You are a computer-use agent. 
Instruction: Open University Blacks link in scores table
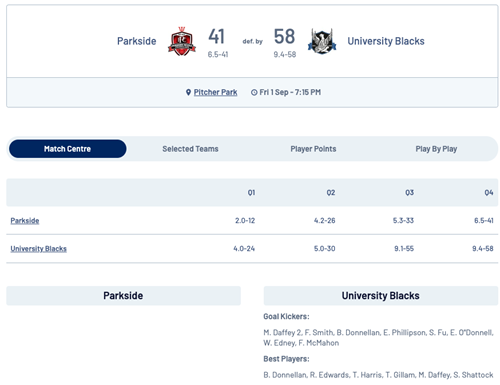[x=38, y=249]
